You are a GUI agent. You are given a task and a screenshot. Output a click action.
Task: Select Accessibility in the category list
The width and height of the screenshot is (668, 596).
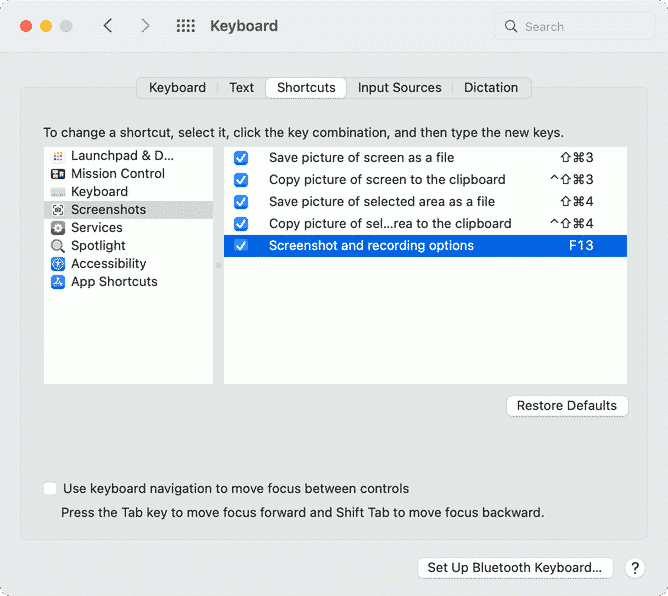tap(128, 264)
